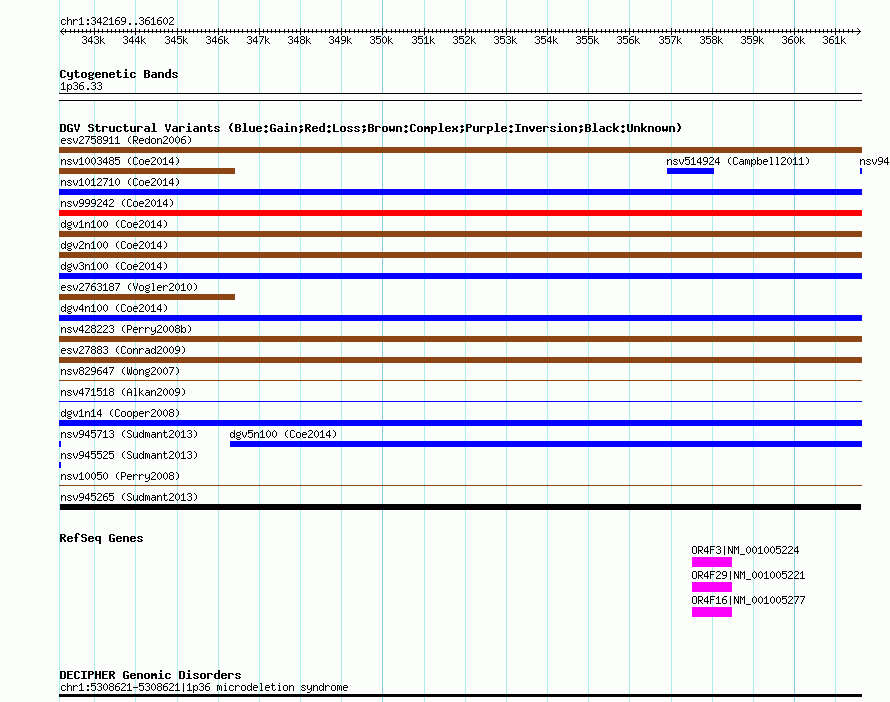Click the short brown esv2763187 bar
The image size is (890, 702).
pos(147,297)
